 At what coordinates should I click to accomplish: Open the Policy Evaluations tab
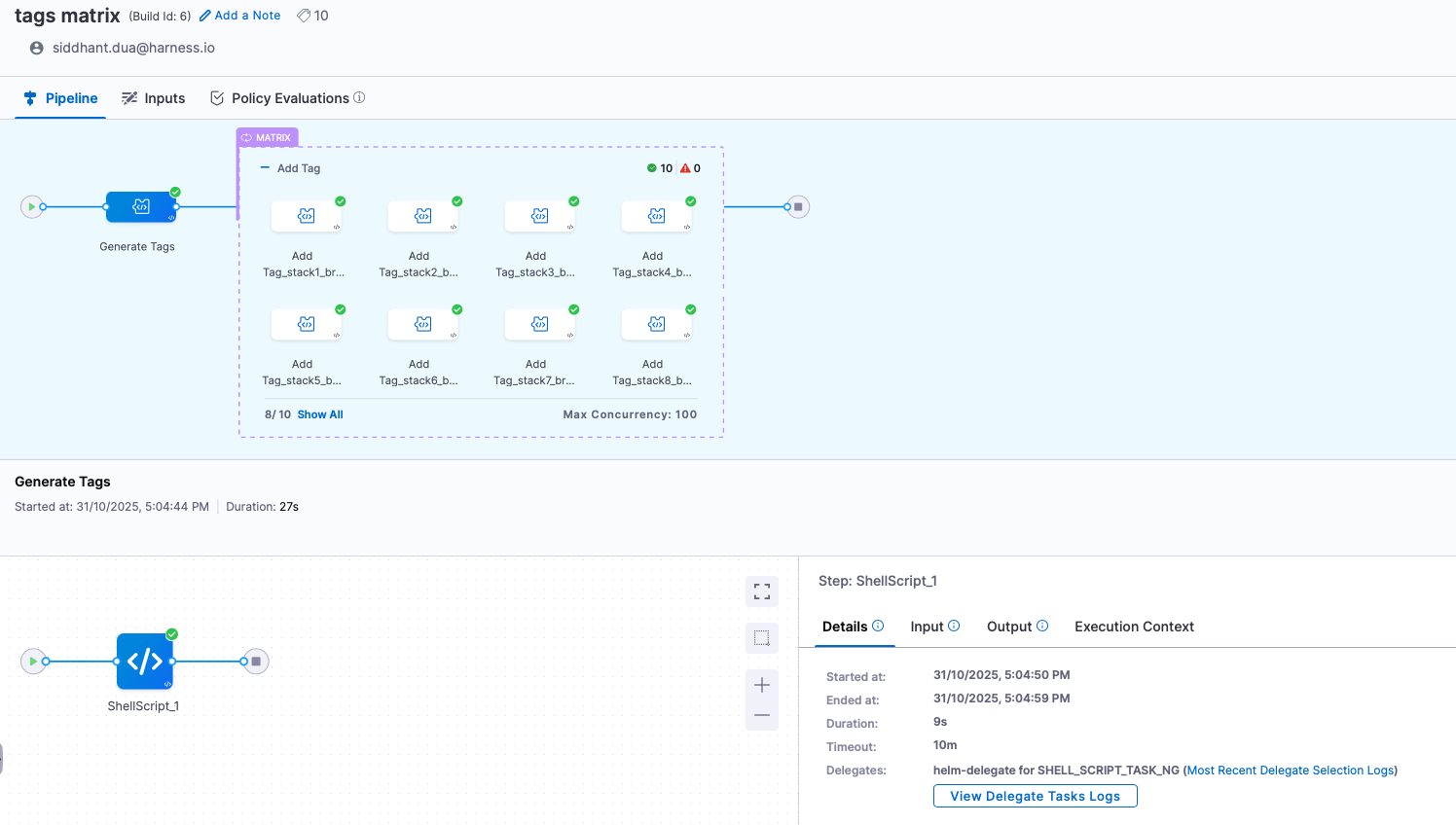coord(289,98)
